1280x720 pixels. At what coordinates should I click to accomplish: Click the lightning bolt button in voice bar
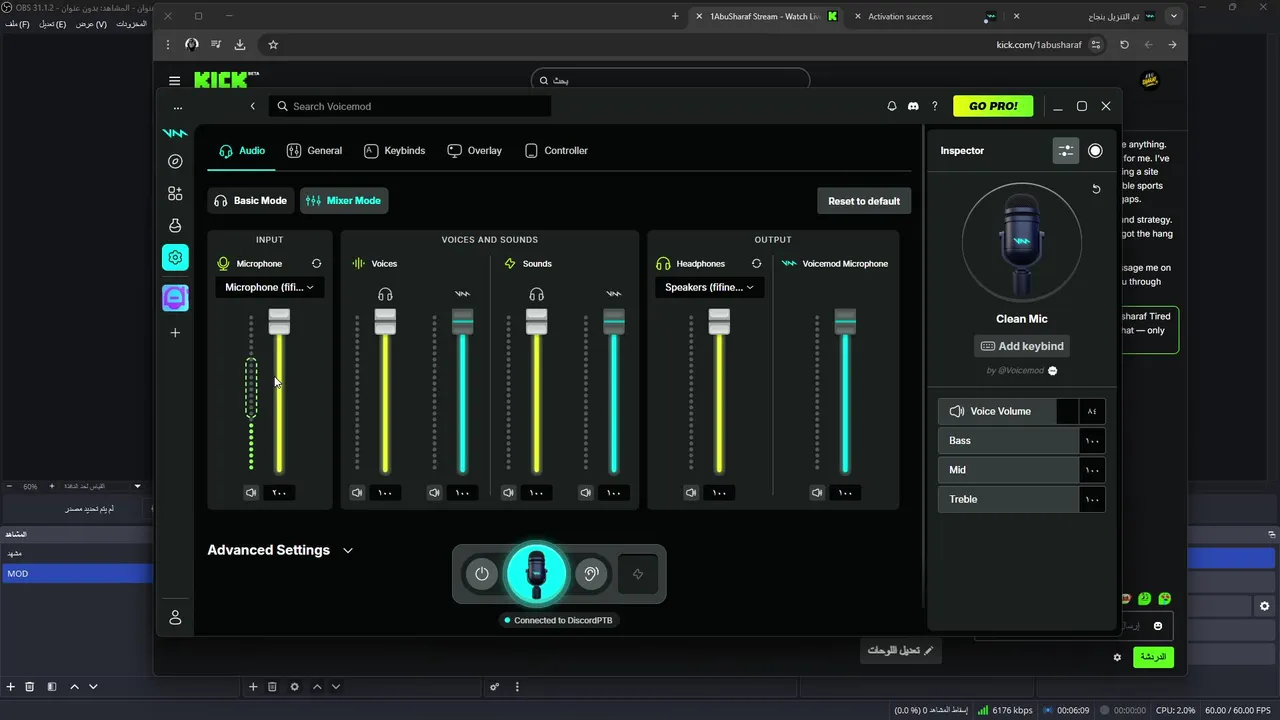tap(638, 574)
